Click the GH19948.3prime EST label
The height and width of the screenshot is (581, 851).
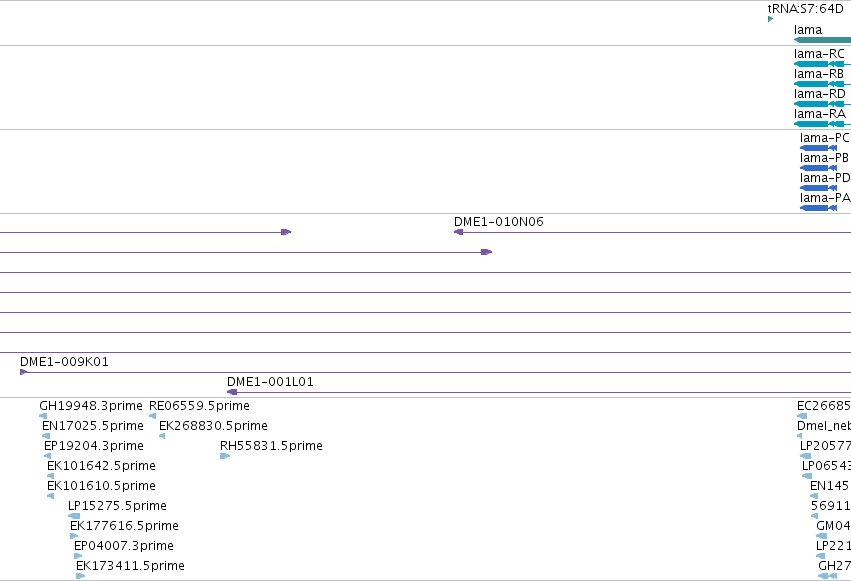(91, 406)
